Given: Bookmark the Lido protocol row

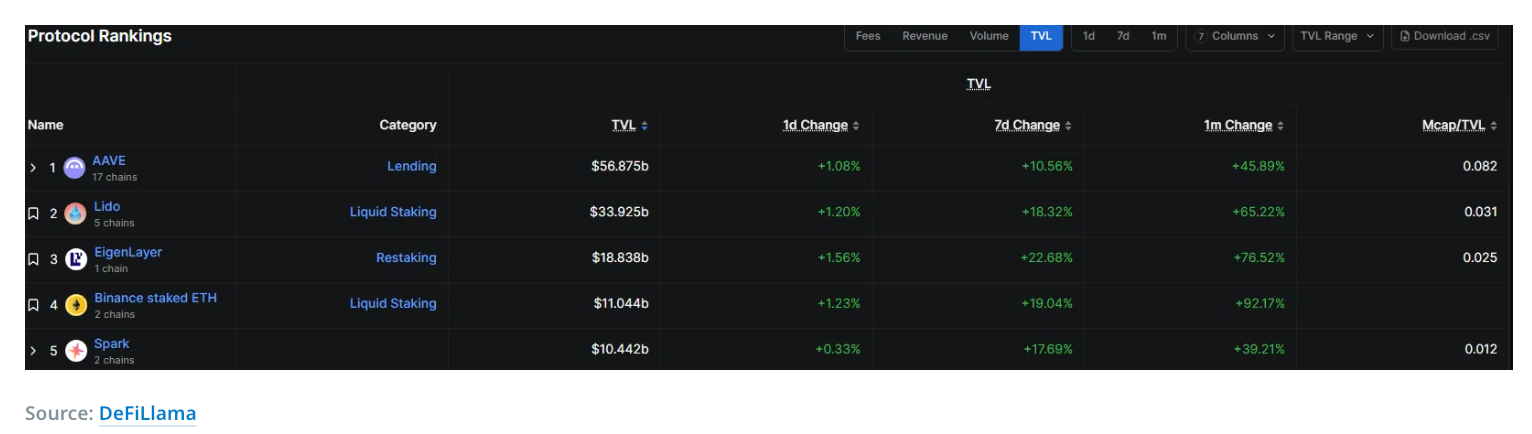Looking at the screenshot, I should [33, 214].
